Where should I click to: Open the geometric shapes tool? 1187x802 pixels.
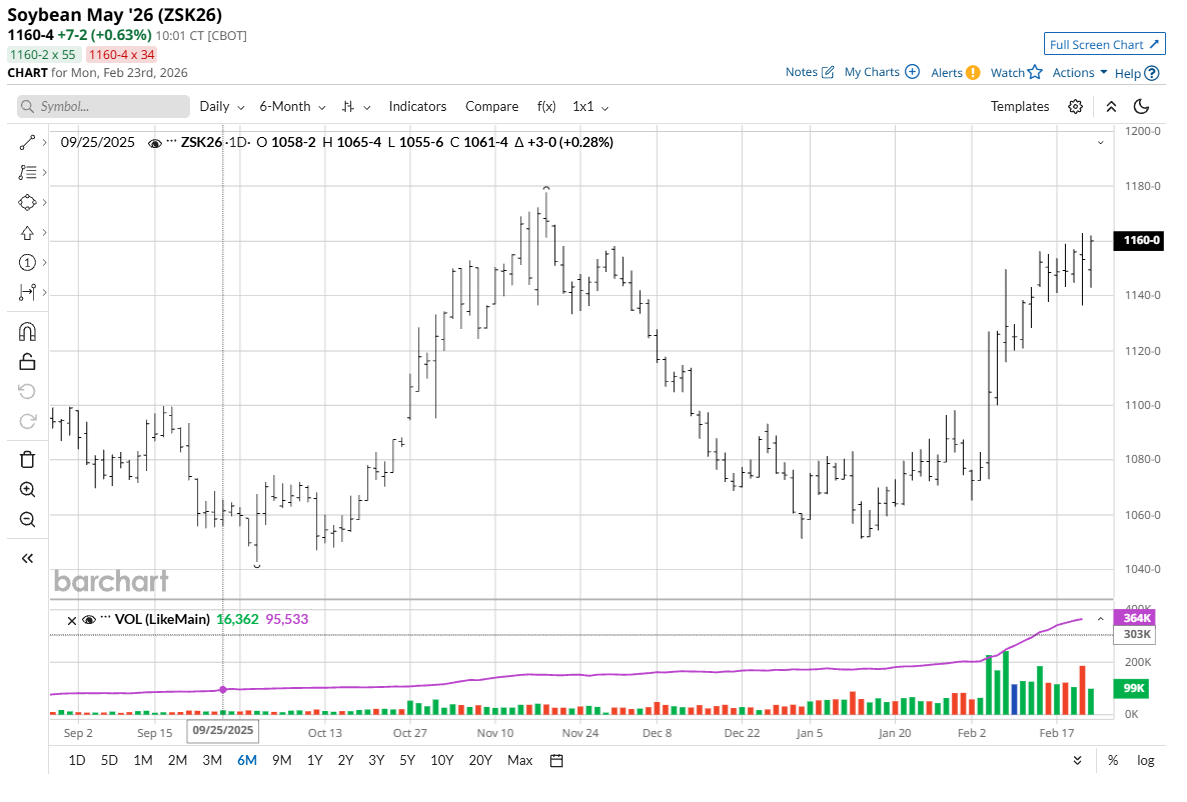[x=27, y=202]
